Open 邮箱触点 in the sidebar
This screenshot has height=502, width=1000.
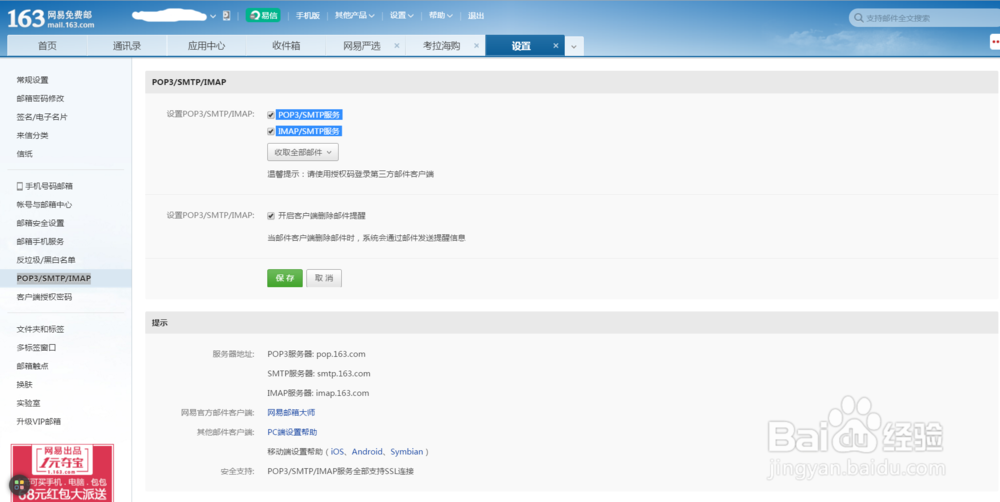pos(33,366)
